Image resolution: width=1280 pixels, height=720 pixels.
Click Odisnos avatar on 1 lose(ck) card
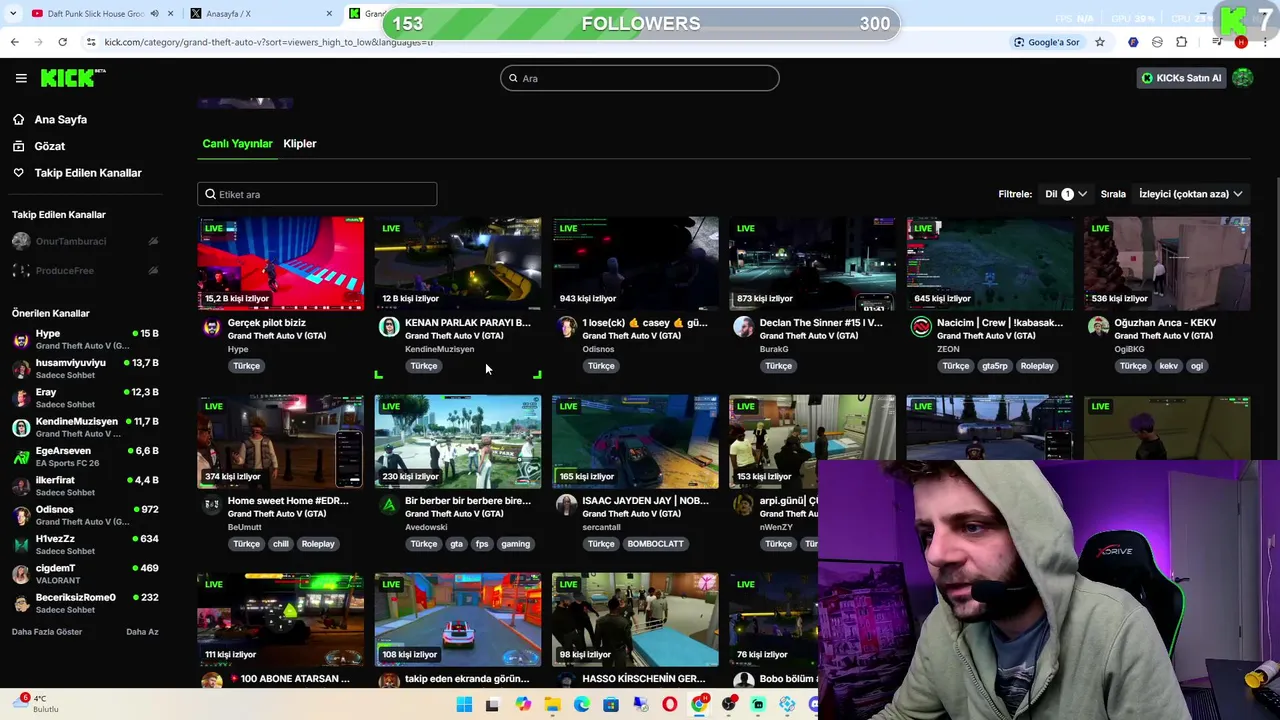(566, 327)
